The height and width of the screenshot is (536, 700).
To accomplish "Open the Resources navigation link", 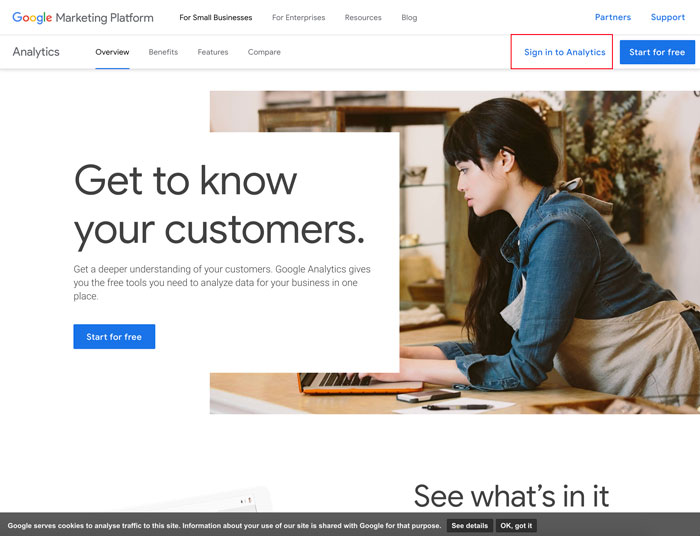I will 363,18.
